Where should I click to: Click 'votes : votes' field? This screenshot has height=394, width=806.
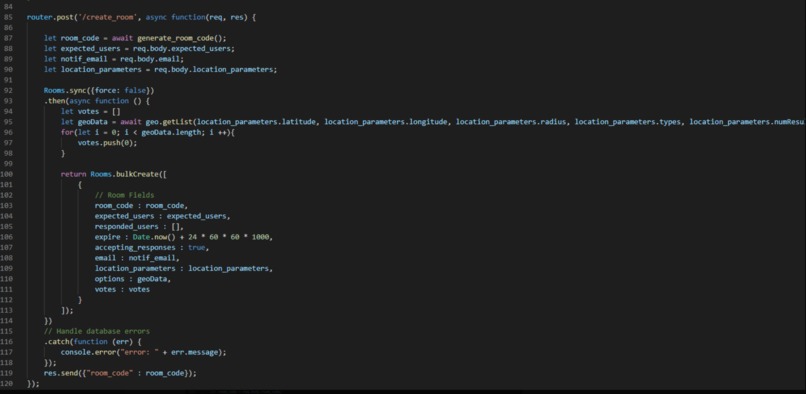(122, 290)
